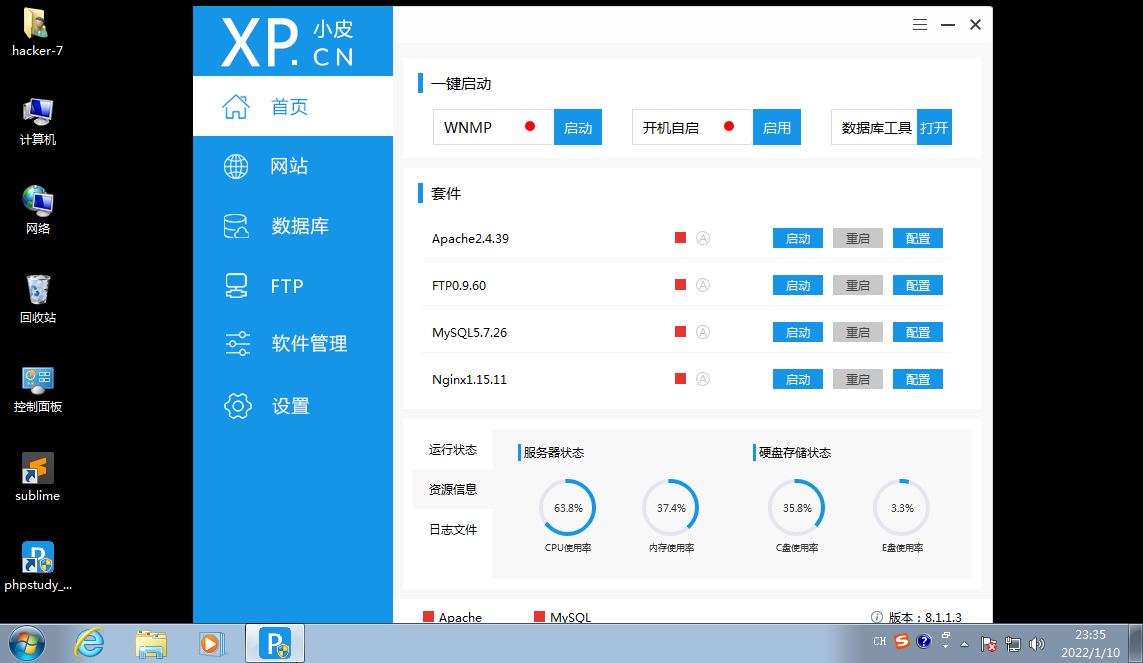
Task: Start Apache2.4.39 with 启动 button
Action: point(797,238)
